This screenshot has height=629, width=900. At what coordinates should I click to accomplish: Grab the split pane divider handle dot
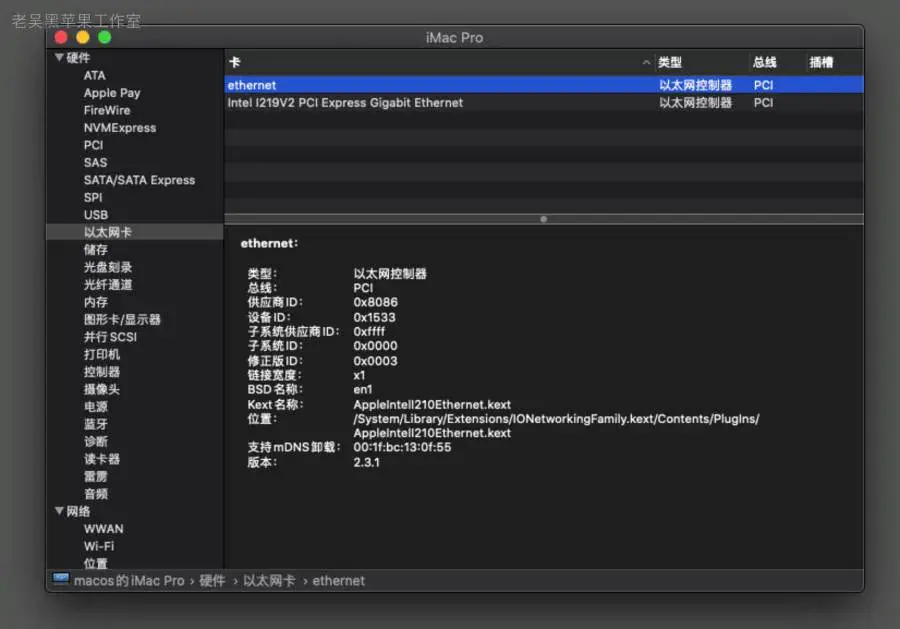[x=544, y=219]
